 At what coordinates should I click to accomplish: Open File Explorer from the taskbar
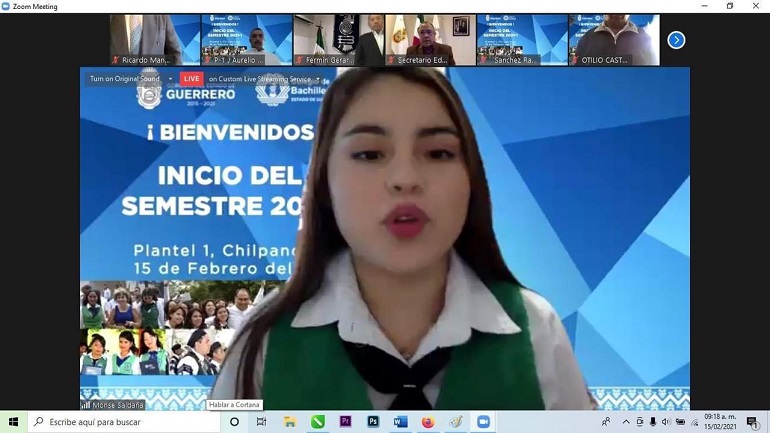click(x=290, y=422)
